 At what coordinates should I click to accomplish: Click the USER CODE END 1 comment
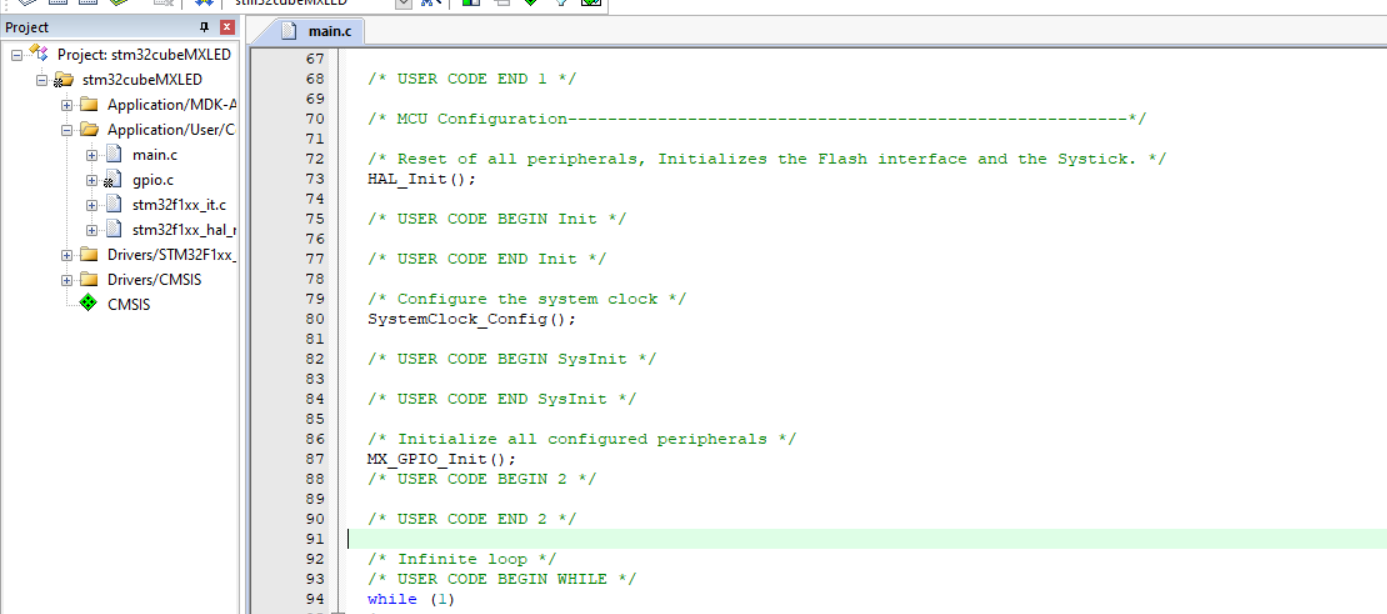(471, 79)
